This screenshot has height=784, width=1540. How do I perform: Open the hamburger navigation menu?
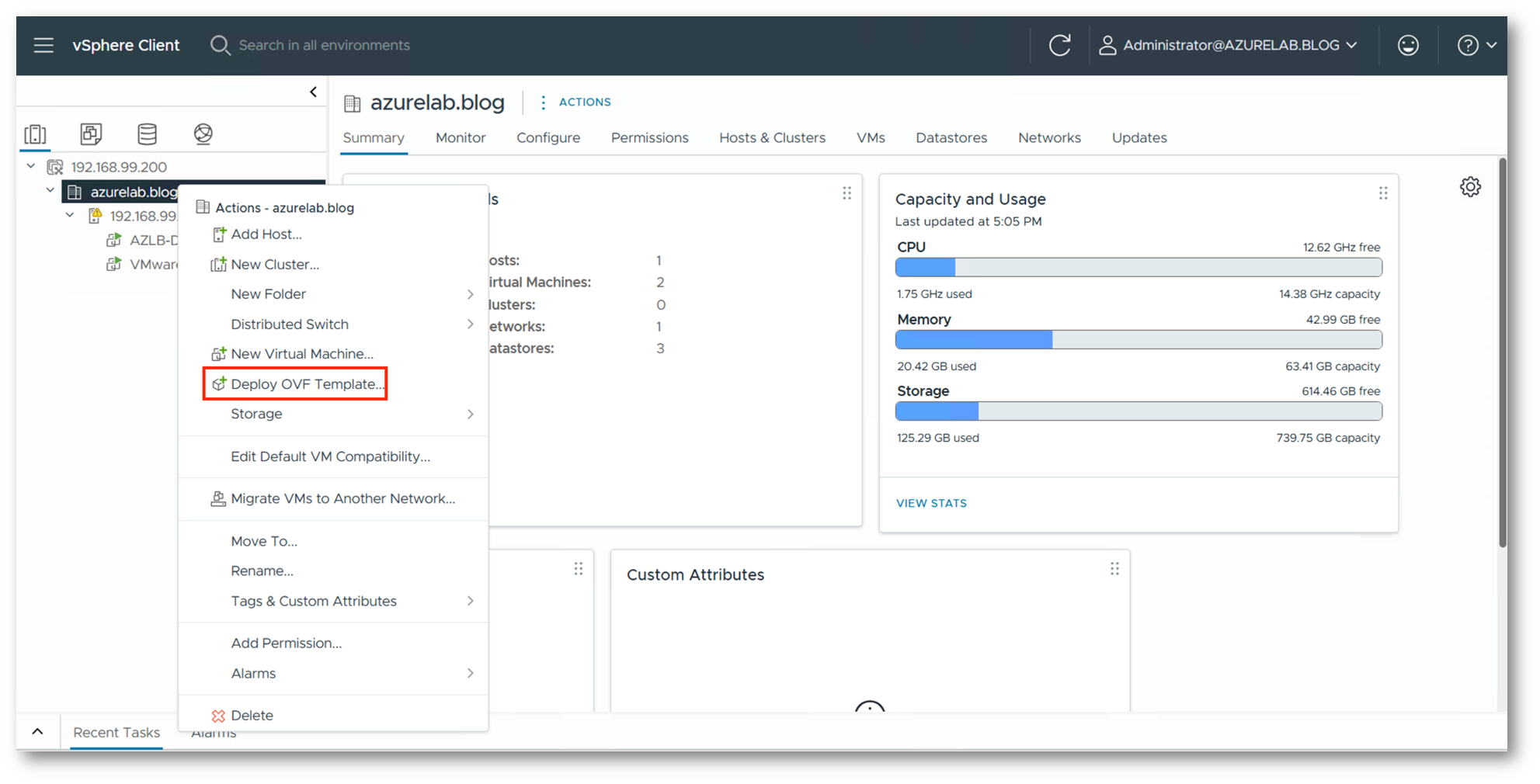click(x=43, y=45)
